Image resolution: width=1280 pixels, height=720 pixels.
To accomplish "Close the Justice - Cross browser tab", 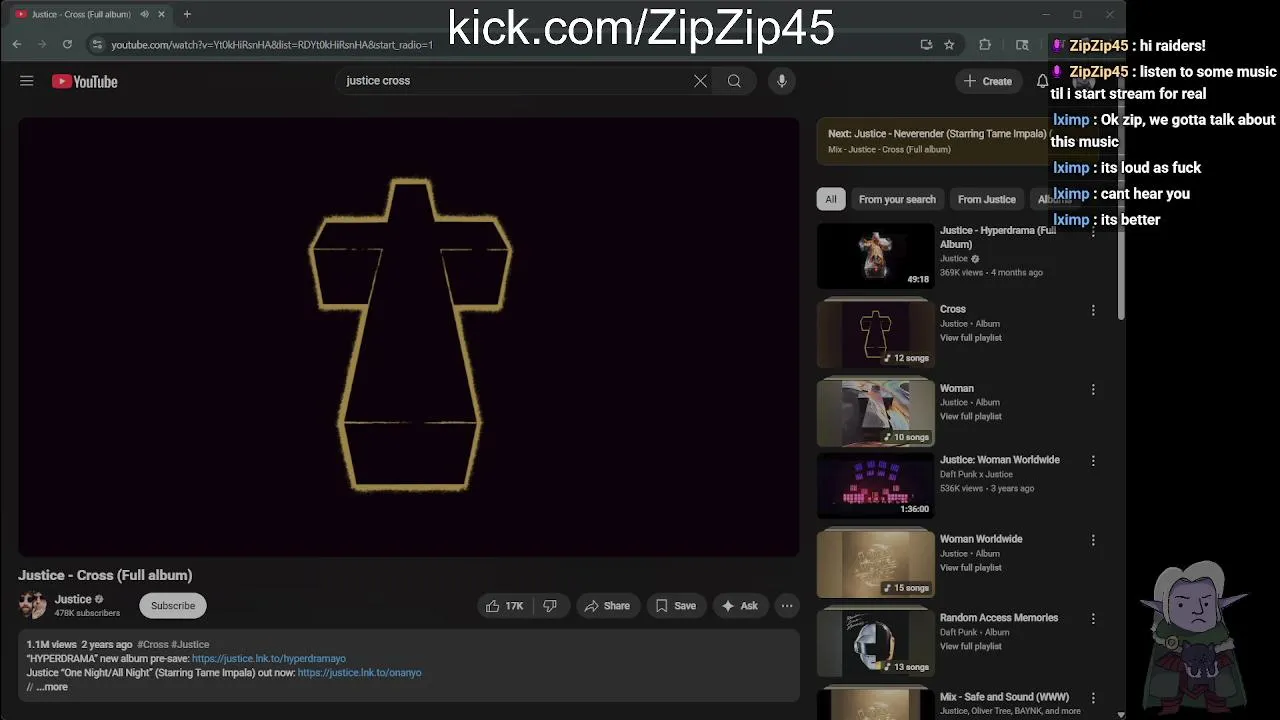I will click(161, 14).
